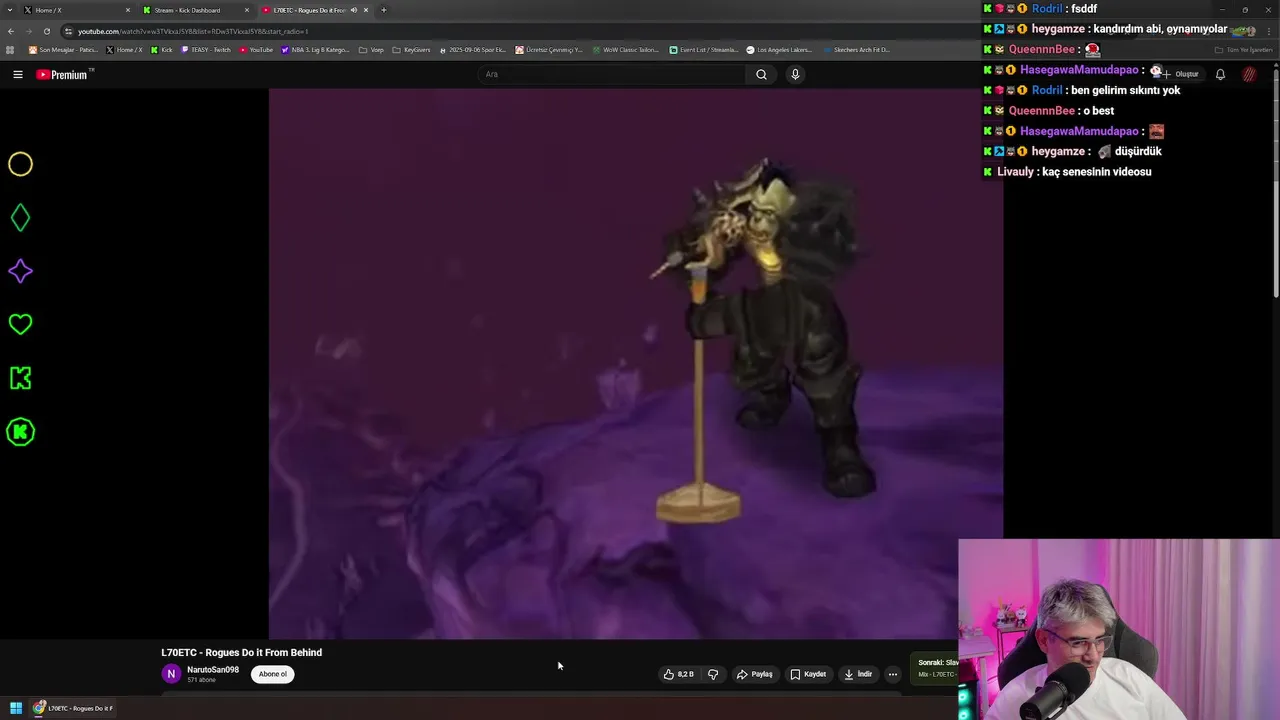Click the green diamond overlay icon
Viewport: 1280px width, 720px height.
coord(20,217)
